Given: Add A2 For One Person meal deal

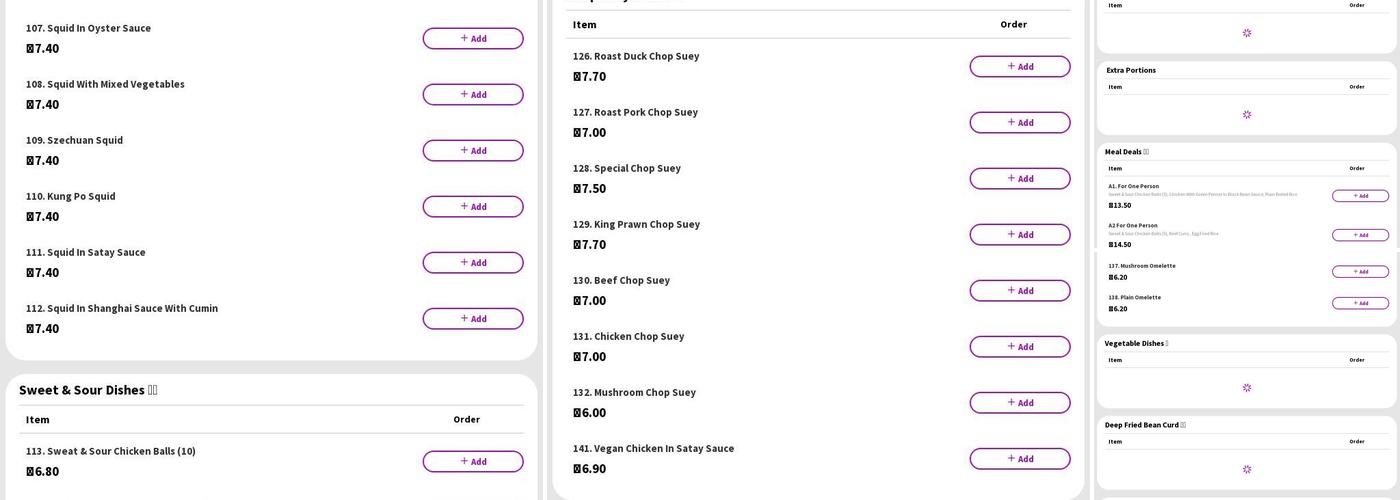Looking at the screenshot, I should pos(1360,235).
